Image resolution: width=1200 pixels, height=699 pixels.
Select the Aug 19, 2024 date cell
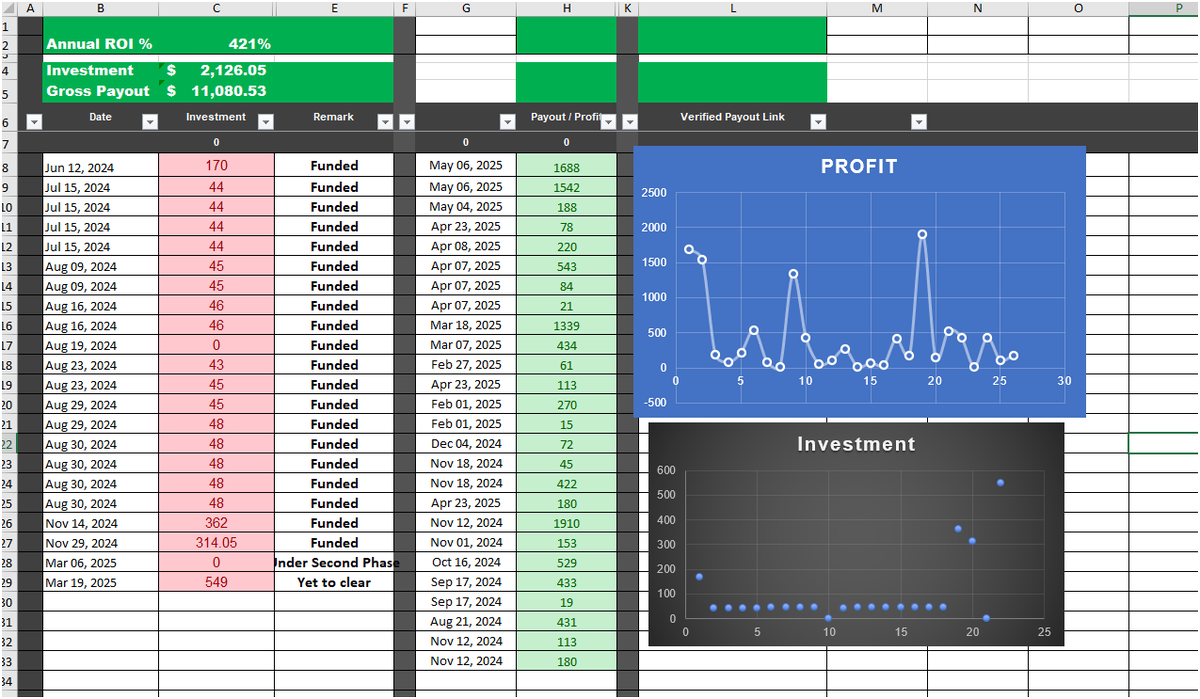(x=100, y=345)
